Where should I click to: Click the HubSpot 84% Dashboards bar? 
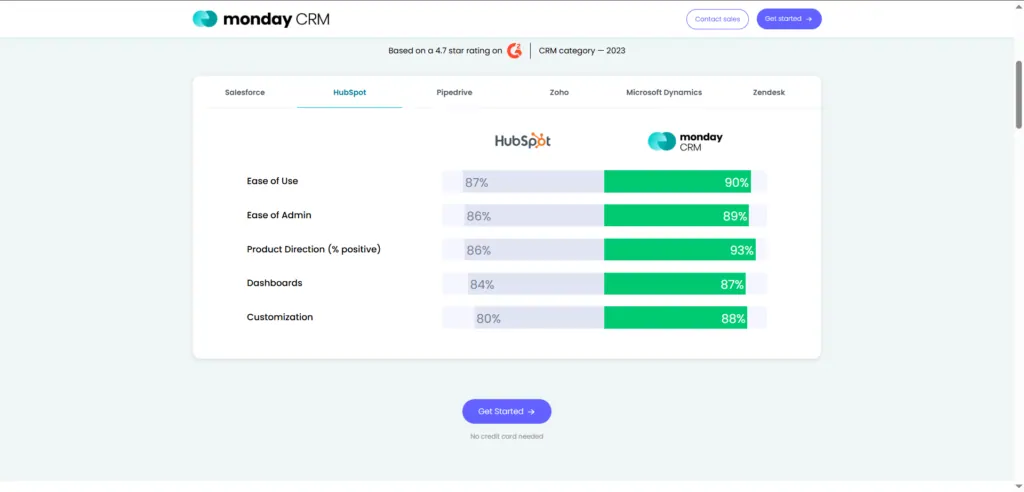tap(536, 284)
